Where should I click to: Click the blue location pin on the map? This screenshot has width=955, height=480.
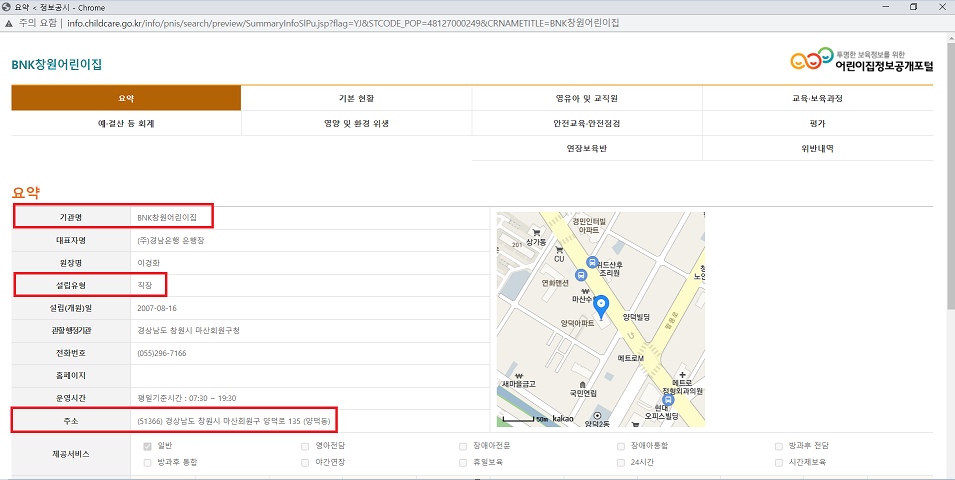pos(601,306)
